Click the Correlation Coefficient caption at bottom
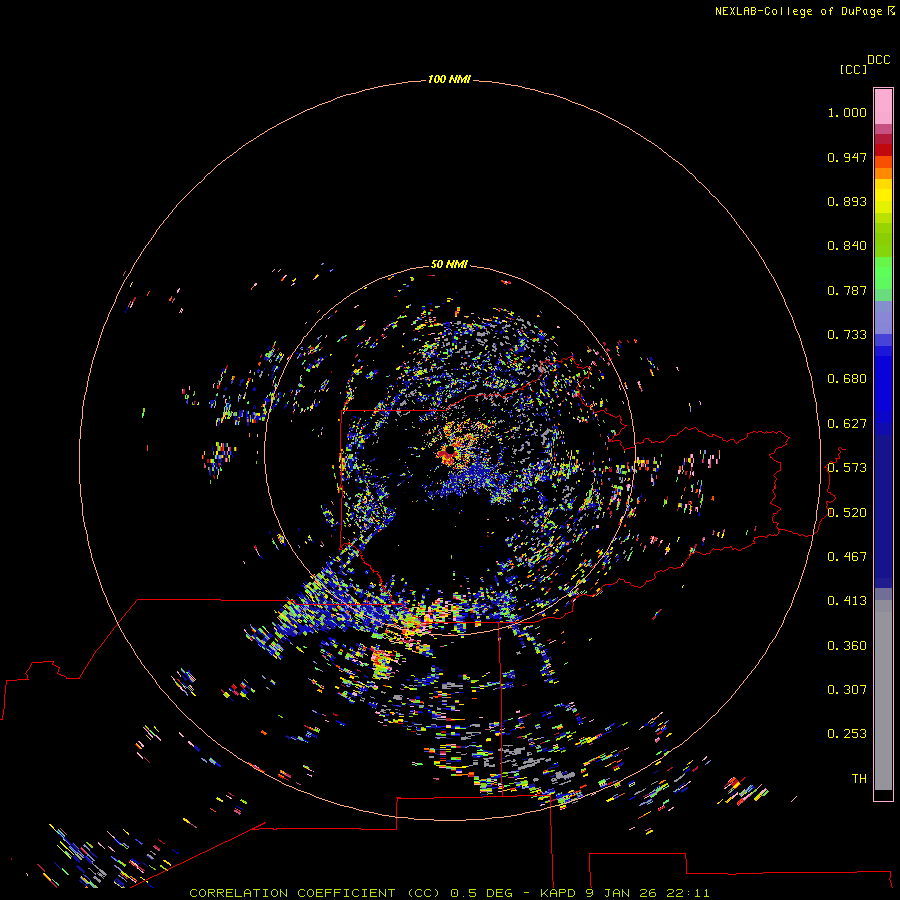Image resolution: width=900 pixels, height=900 pixels. 449,893
